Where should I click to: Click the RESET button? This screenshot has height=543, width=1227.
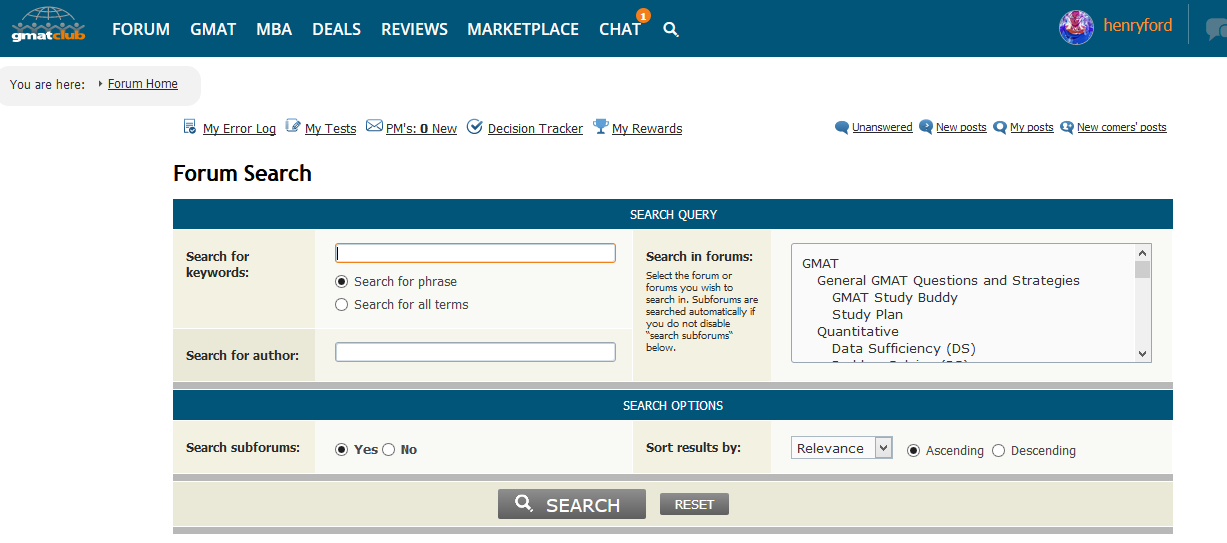[694, 505]
